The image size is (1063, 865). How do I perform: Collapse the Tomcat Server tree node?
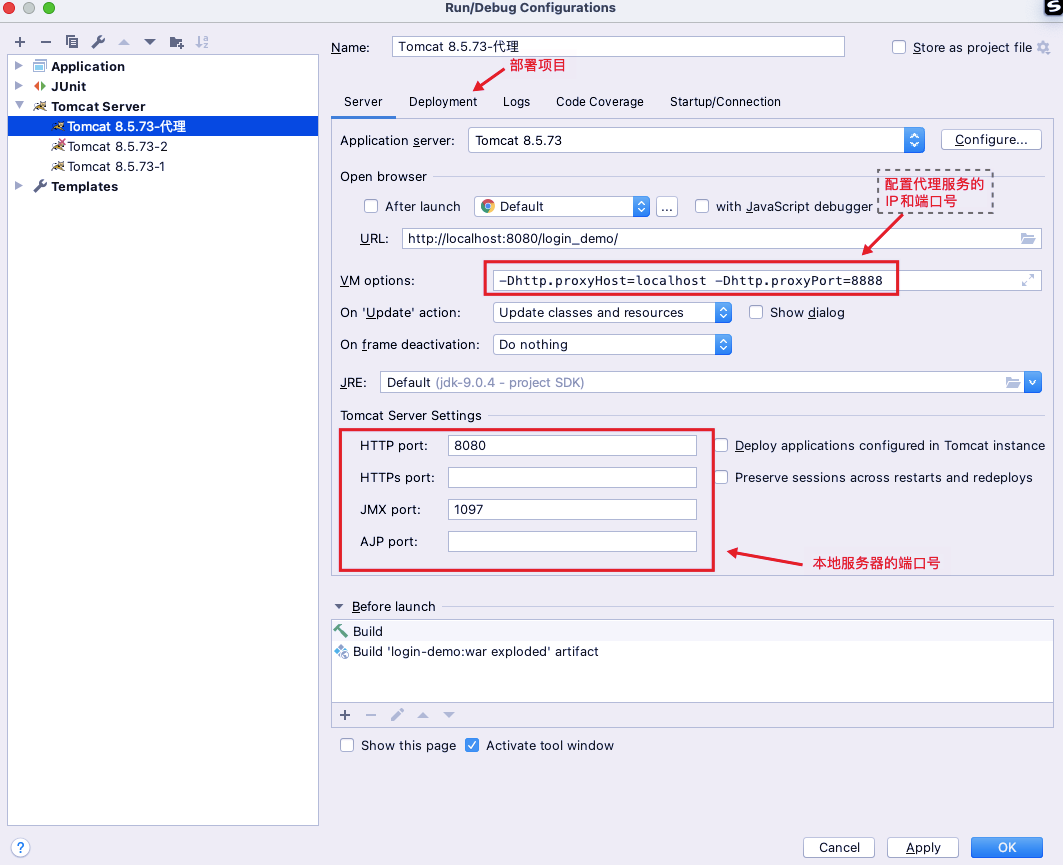[19, 105]
